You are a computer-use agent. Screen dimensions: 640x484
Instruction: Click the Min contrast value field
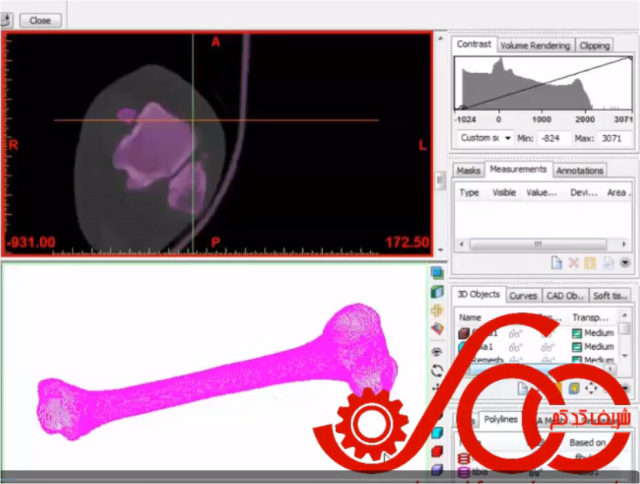553,138
